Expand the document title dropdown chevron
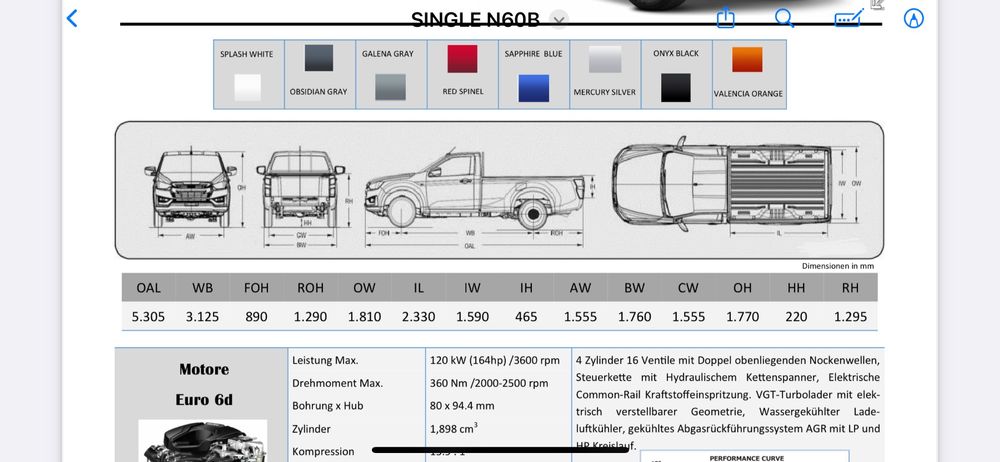The width and height of the screenshot is (1000, 462). [559, 19]
